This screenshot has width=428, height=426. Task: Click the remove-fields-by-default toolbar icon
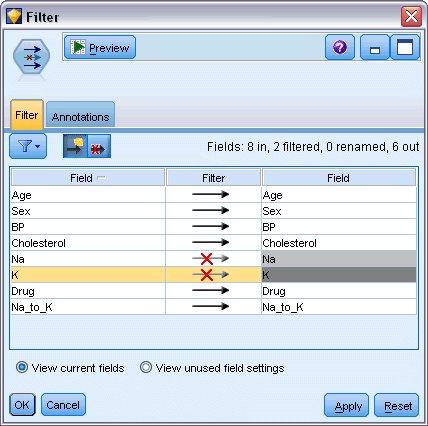[99, 146]
